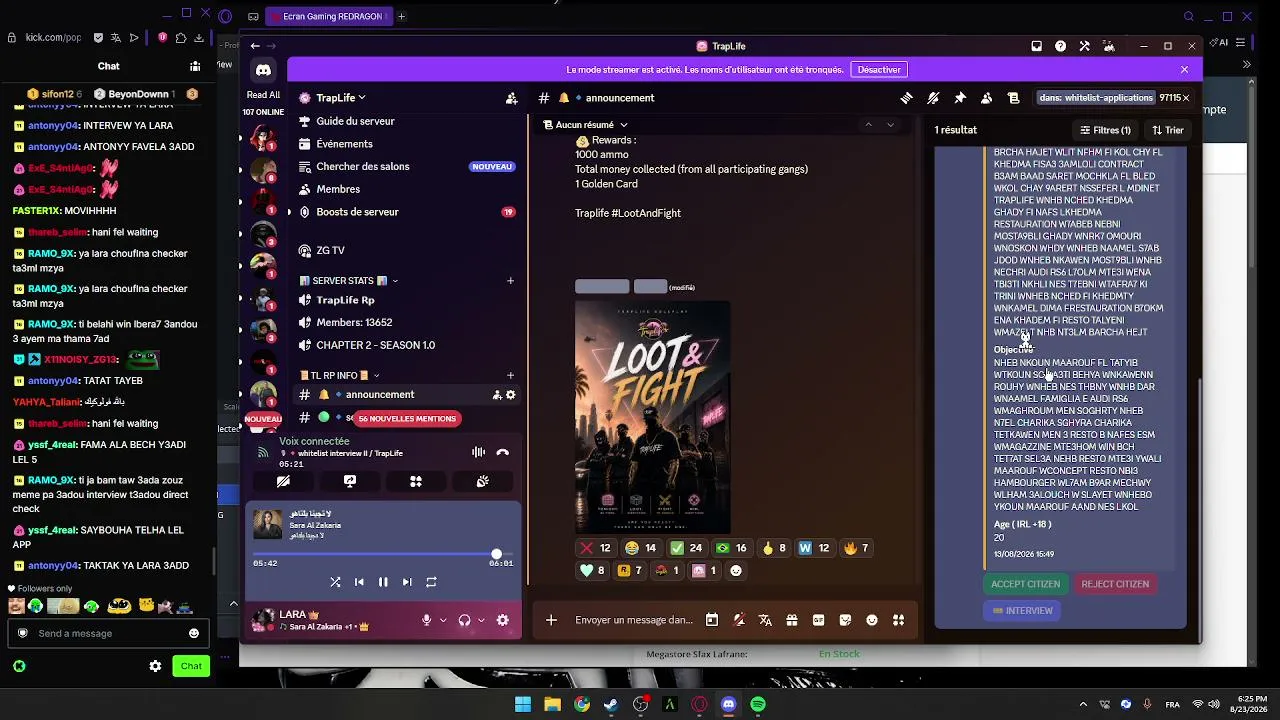The width and height of the screenshot is (1280, 720).
Task: Open Spotify from the Windows taskbar
Action: tap(758, 705)
